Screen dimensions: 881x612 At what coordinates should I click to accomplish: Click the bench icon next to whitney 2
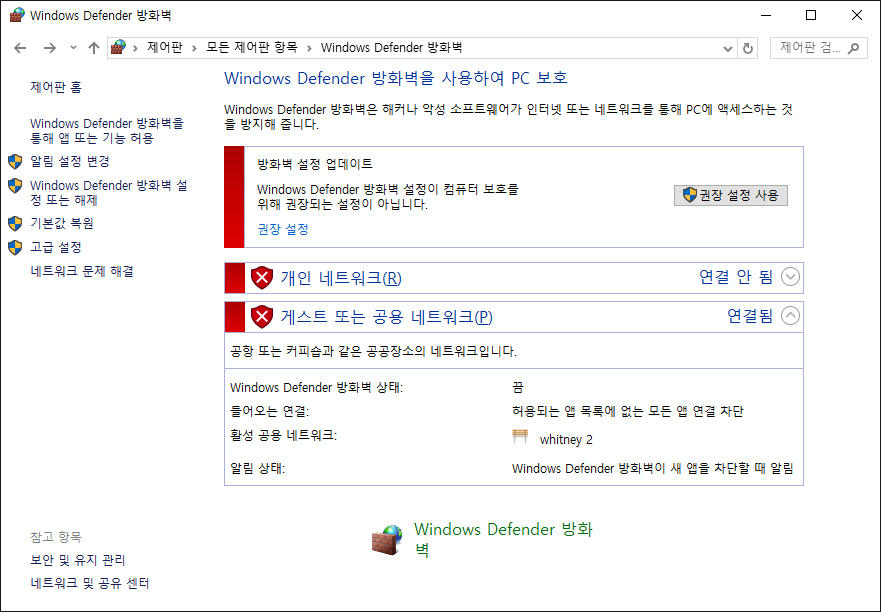point(520,436)
